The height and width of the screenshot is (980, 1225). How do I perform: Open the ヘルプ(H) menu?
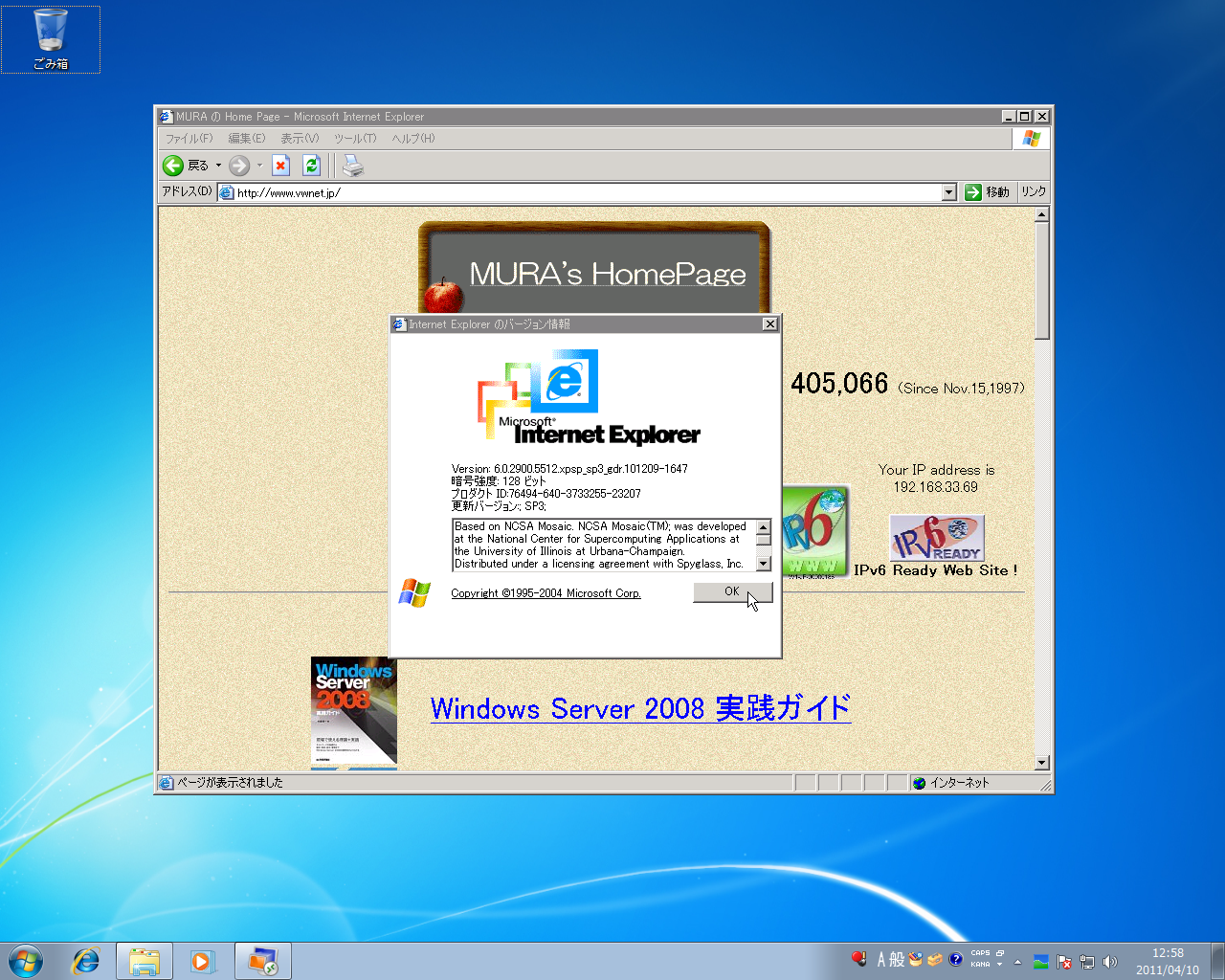pos(412,139)
